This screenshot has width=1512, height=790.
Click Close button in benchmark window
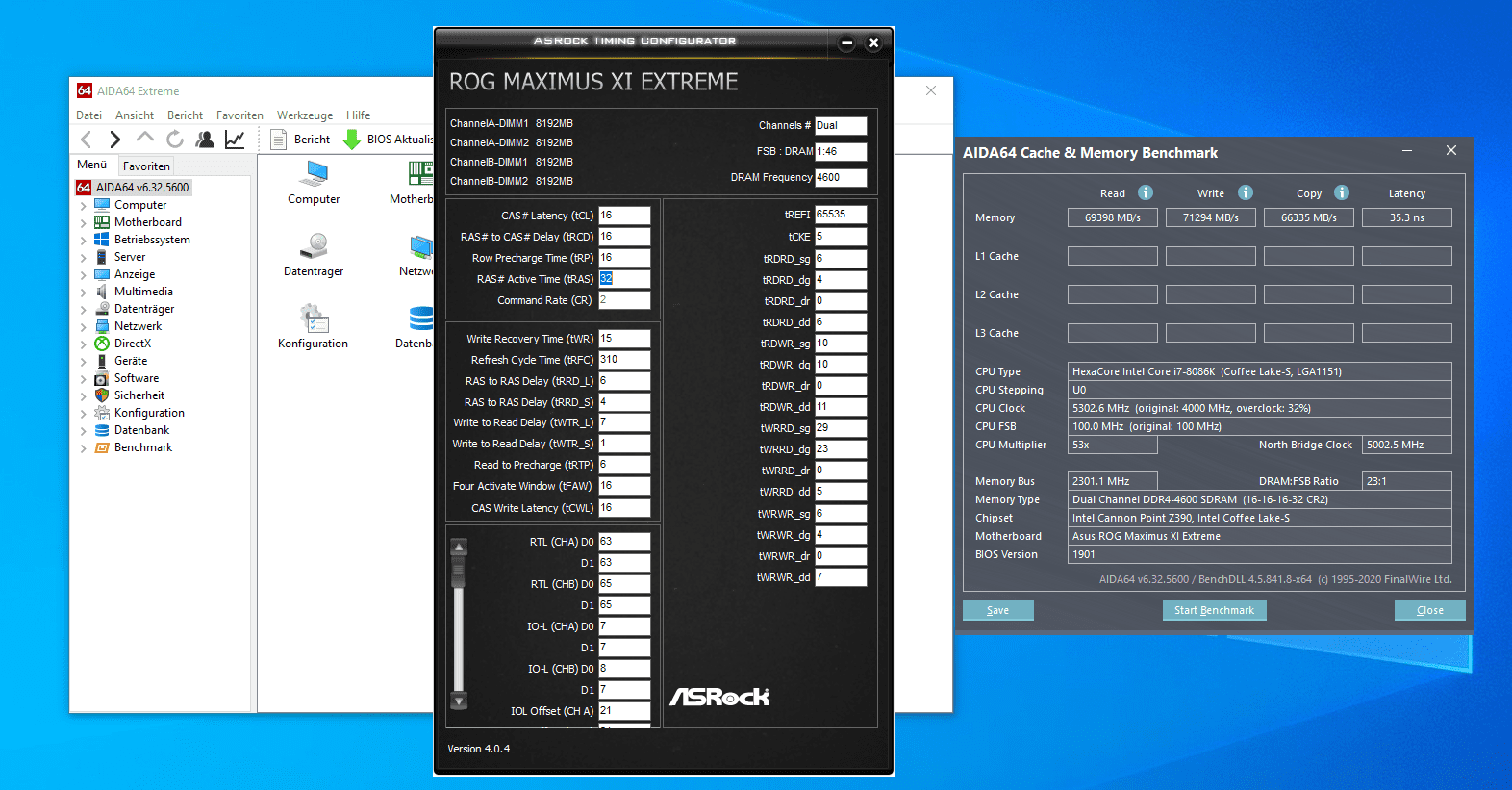pos(1429,610)
